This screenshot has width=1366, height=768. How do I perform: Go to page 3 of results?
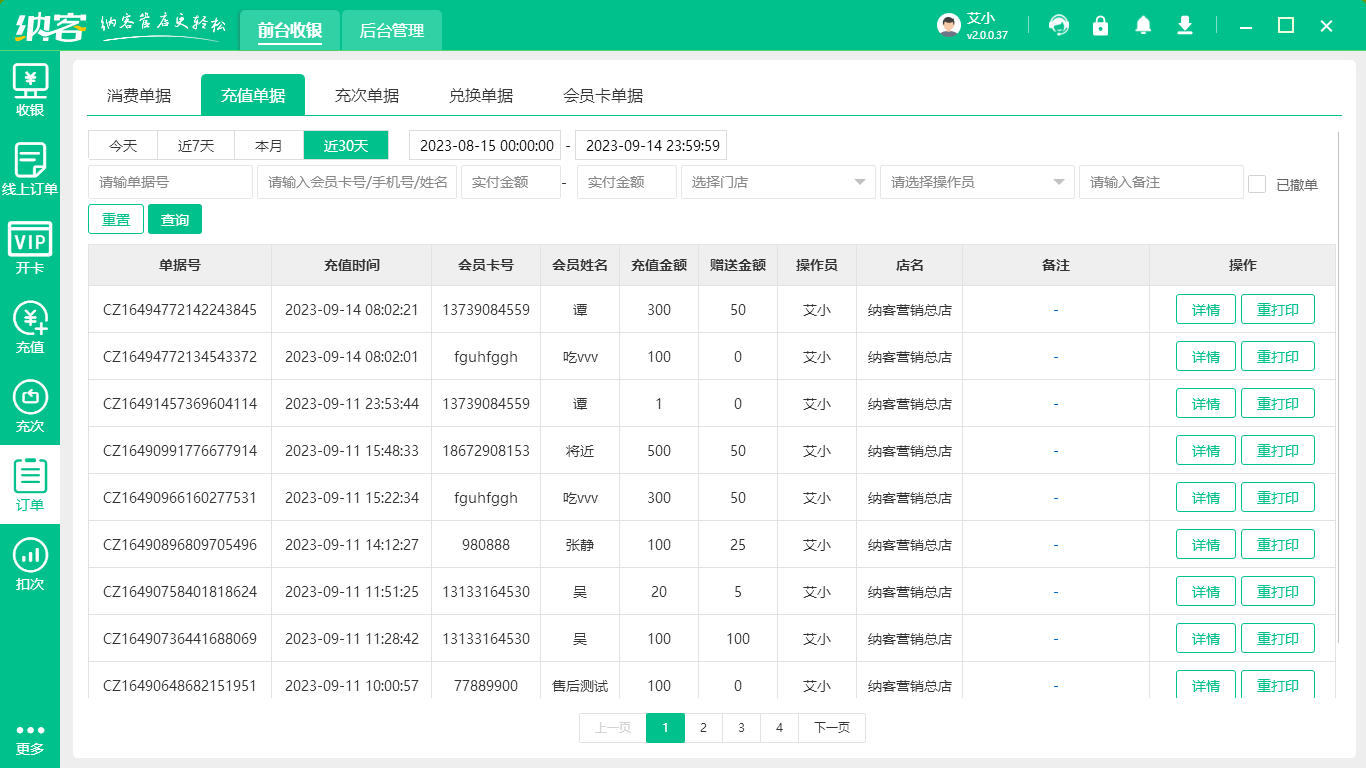(x=741, y=728)
